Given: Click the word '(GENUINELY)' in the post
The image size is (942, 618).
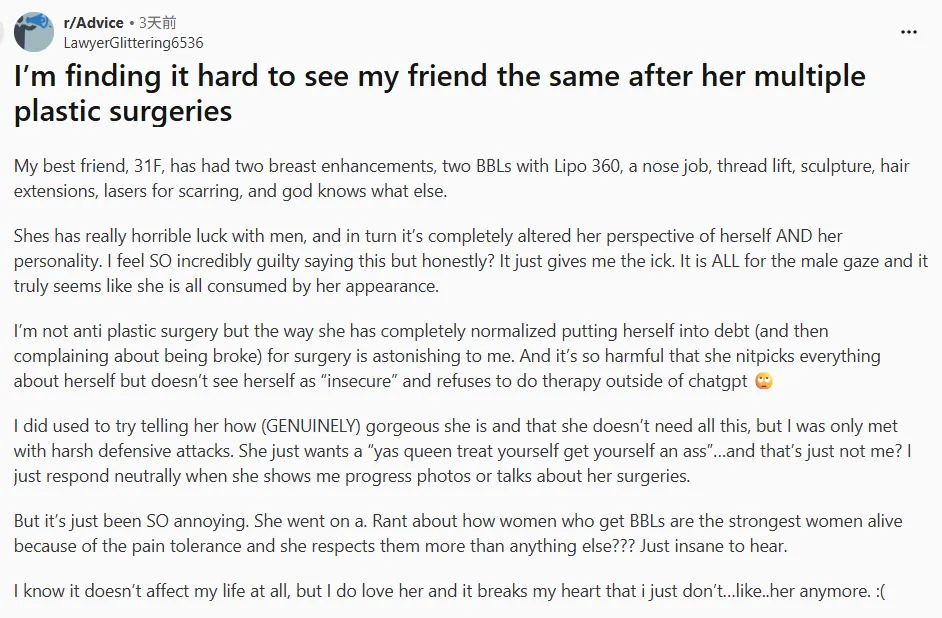Looking at the screenshot, I should tap(311, 426).
